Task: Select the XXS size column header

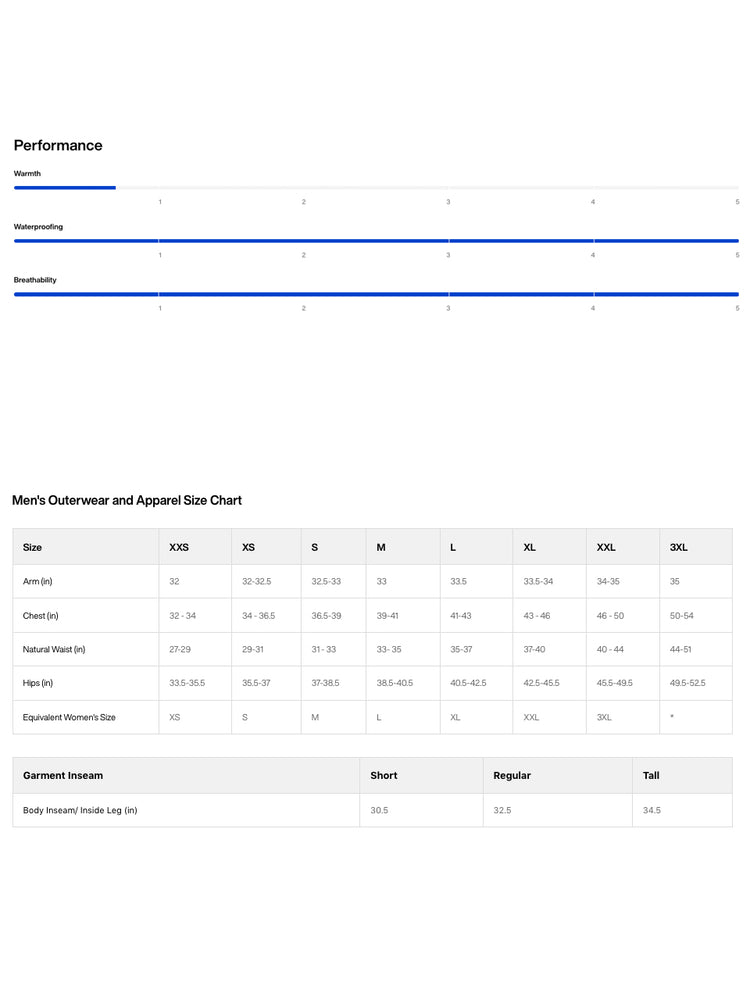Action: coord(195,547)
